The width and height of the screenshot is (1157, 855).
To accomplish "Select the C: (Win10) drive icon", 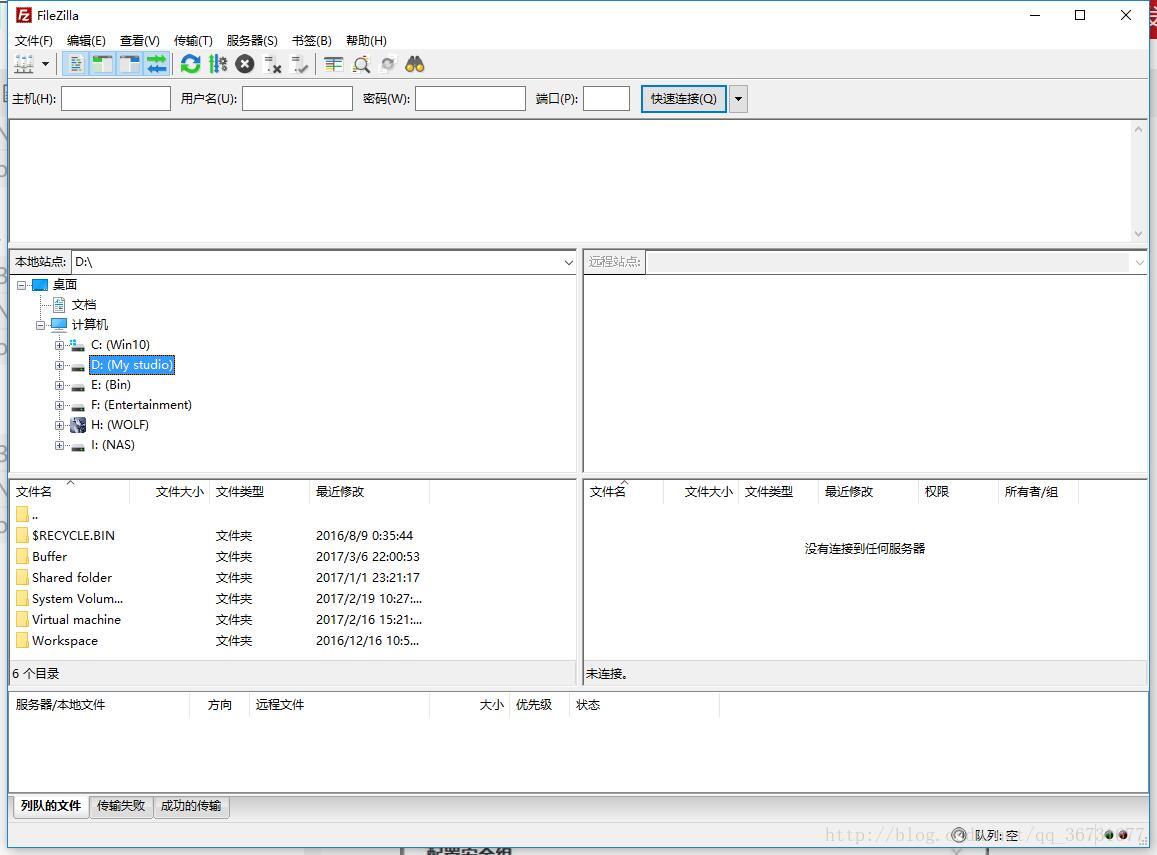I will tap(77, 345).
